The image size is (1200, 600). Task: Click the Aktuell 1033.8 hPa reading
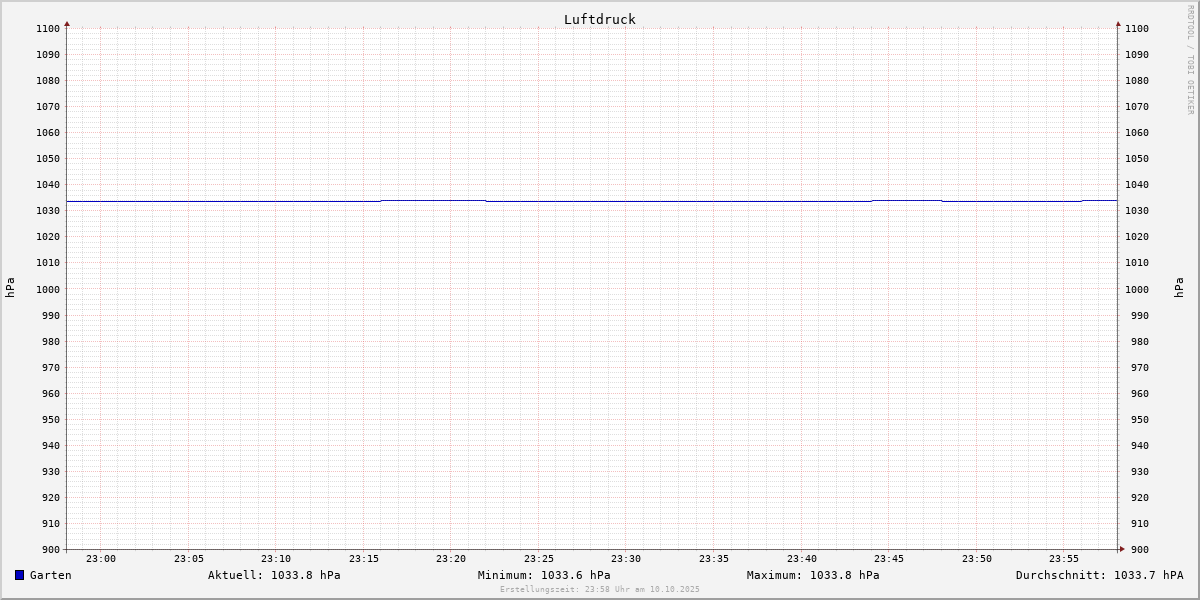(274, 575)
